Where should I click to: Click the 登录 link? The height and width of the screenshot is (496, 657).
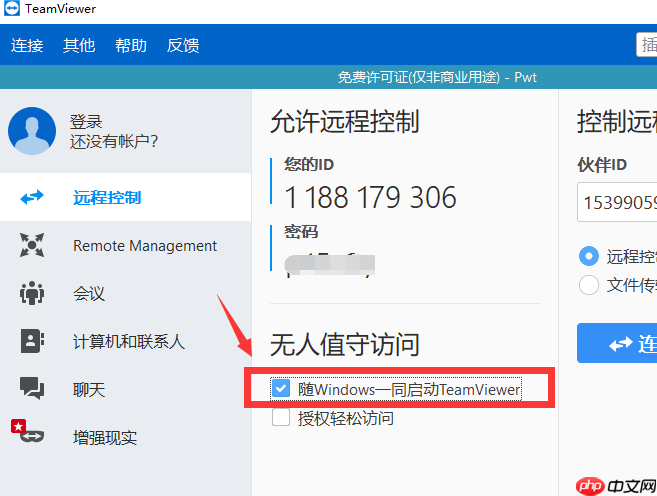86,122
